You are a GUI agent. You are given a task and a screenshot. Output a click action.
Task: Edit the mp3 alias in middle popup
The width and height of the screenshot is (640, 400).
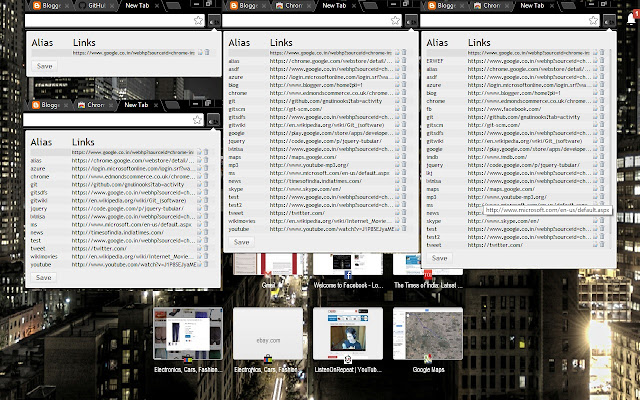pos(397,165)
